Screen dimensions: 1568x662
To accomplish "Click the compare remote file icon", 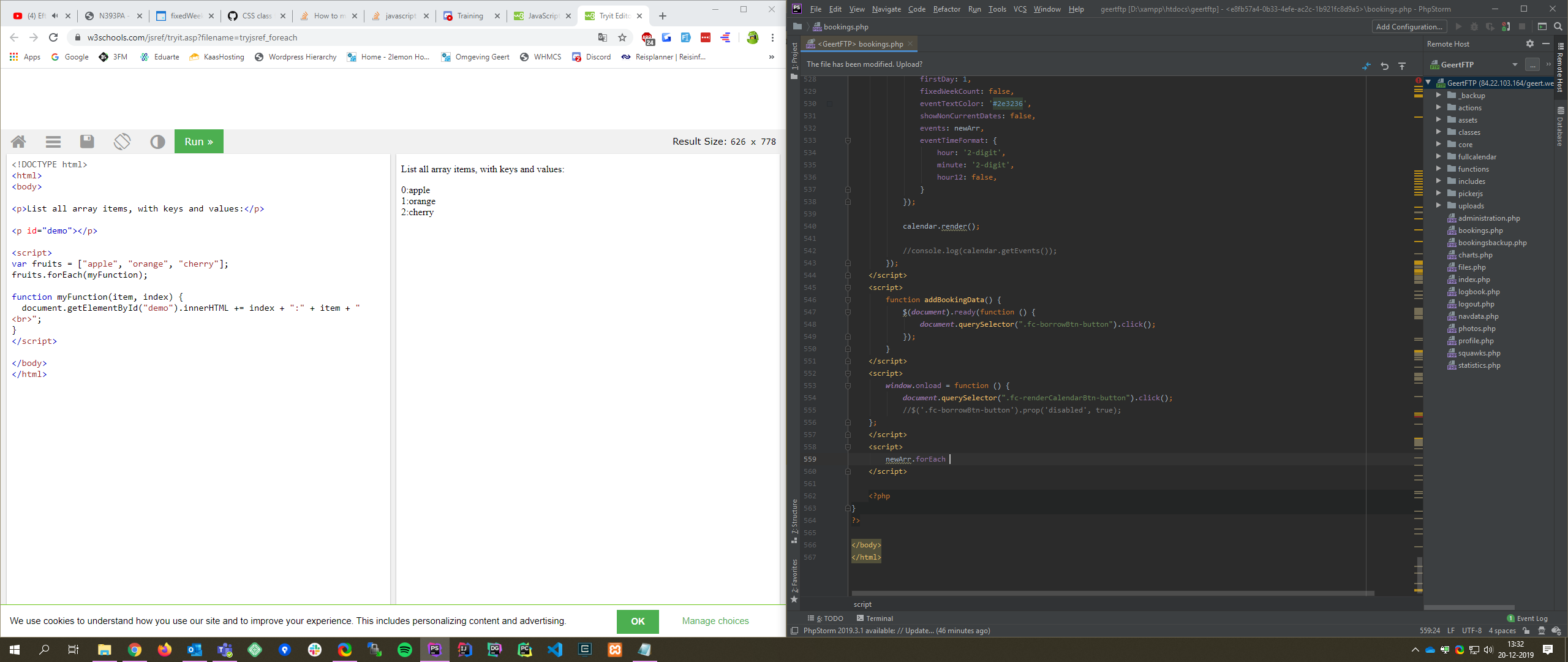I will 1366,66.
